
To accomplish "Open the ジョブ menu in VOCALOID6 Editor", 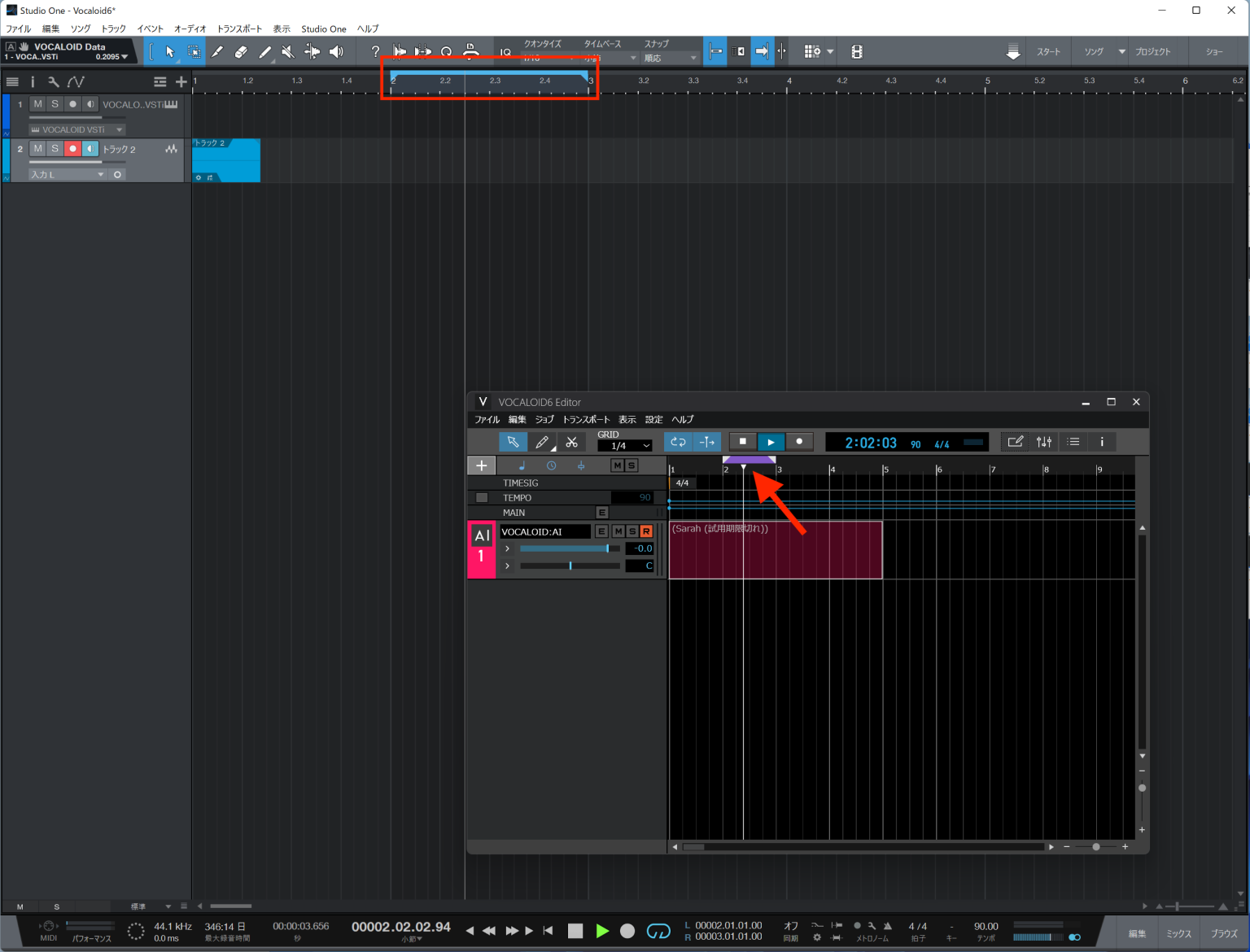I will tap(544, 419).
